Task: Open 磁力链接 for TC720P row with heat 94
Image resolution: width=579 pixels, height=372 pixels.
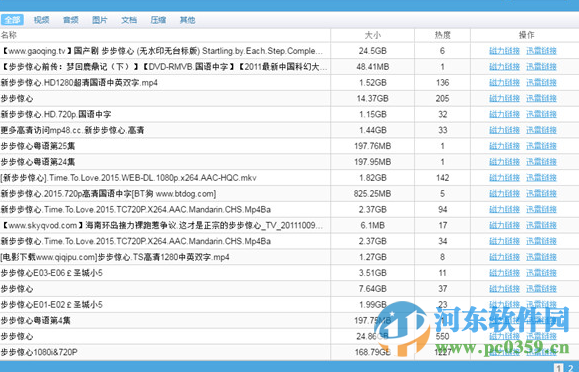Action: 504,210
